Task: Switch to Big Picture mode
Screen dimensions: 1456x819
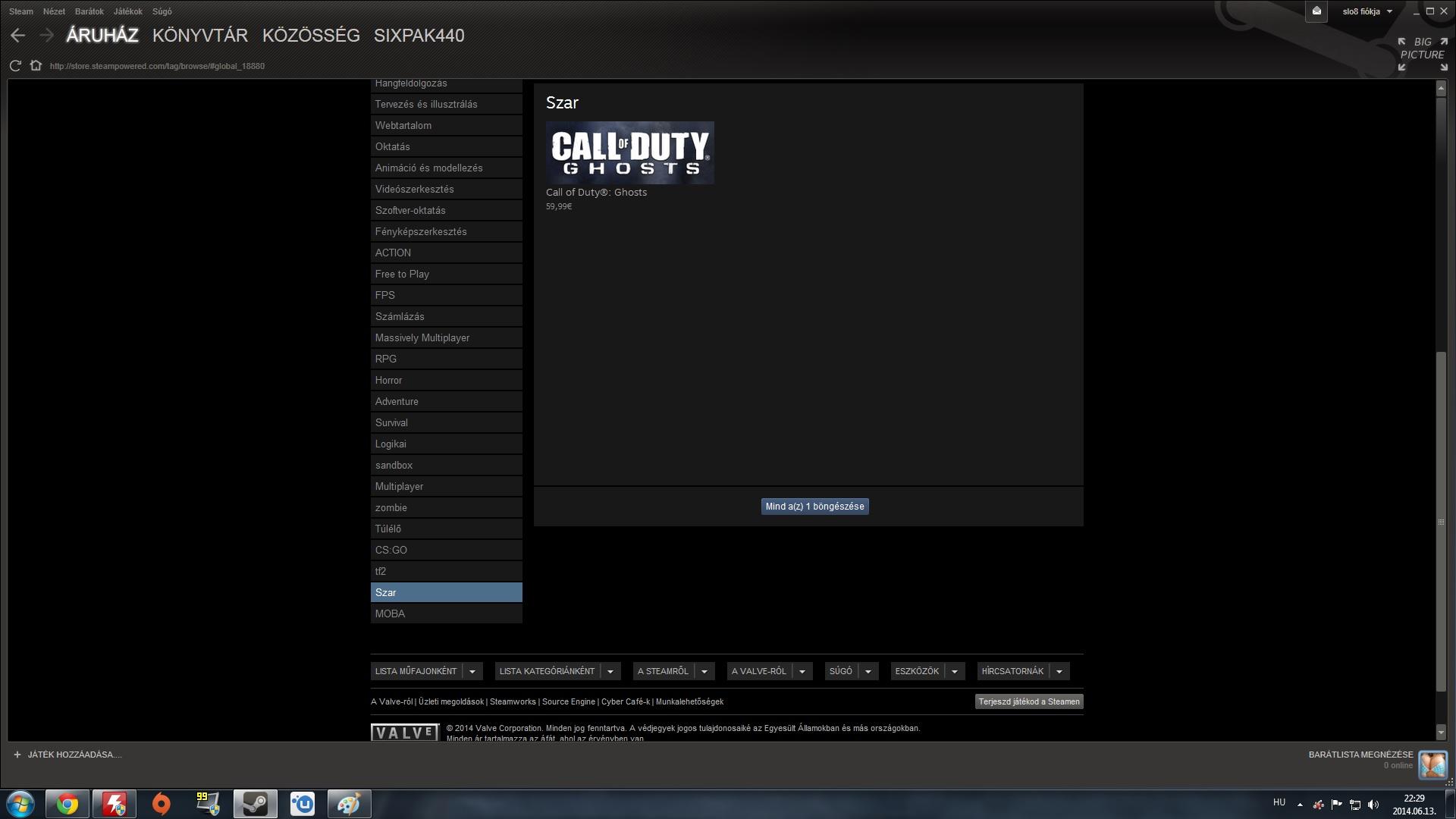Action: pos(1423,54)
